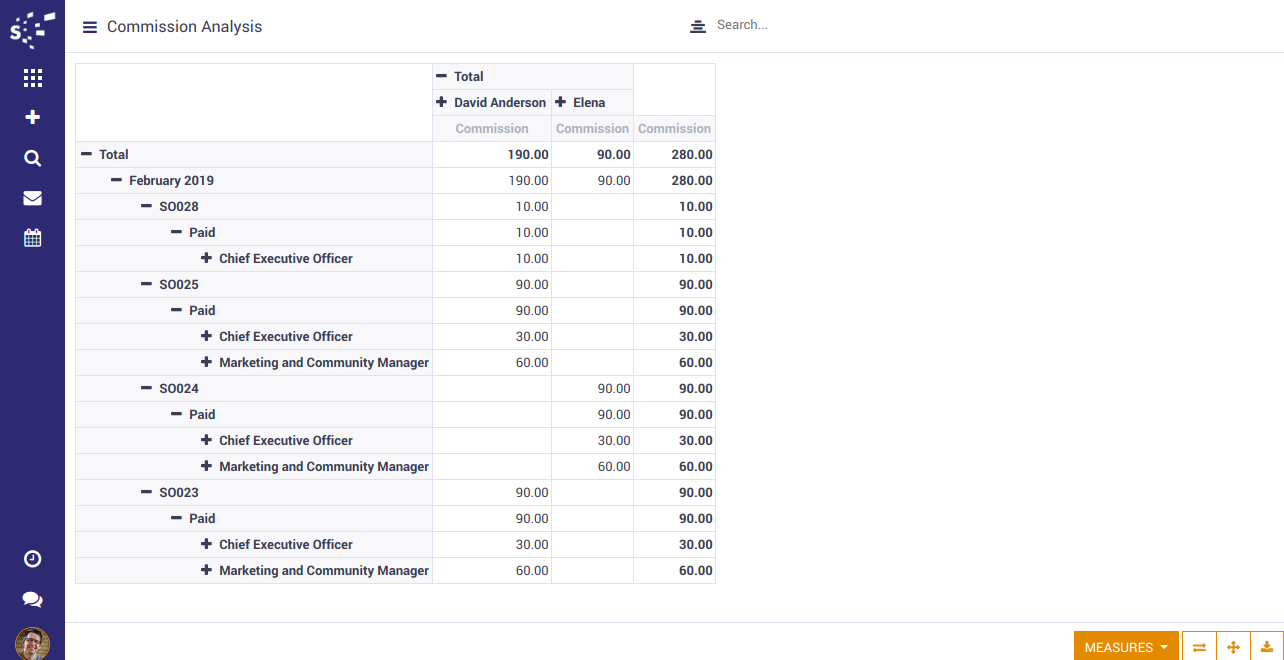The width and height of the screenshot is (1284, 660).
Task: Toggle the hamburger menu beside Commission Analysis
Action: (x=90, y=27)
